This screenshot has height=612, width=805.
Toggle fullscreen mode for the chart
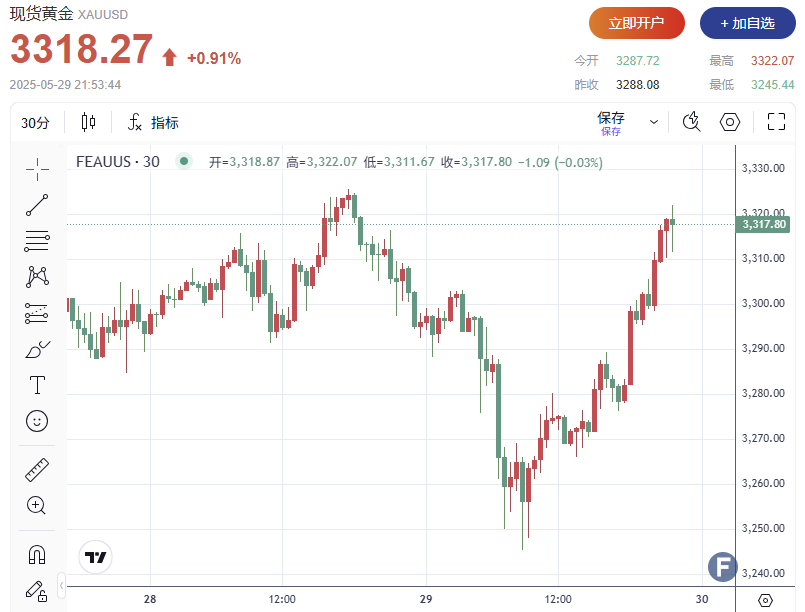776,122
